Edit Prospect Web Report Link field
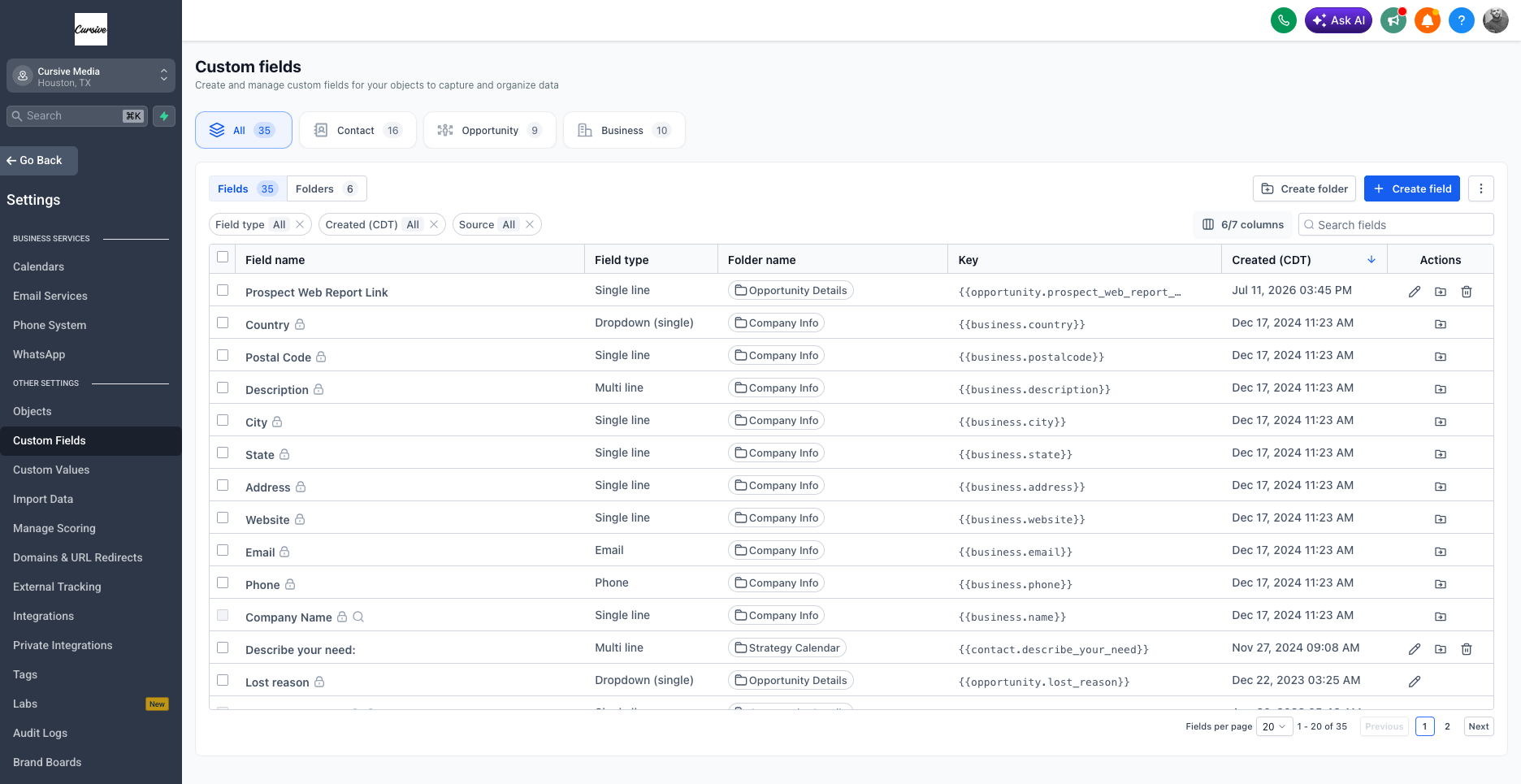Screen dimensions: 1521x784 [x=1415, y=292]
